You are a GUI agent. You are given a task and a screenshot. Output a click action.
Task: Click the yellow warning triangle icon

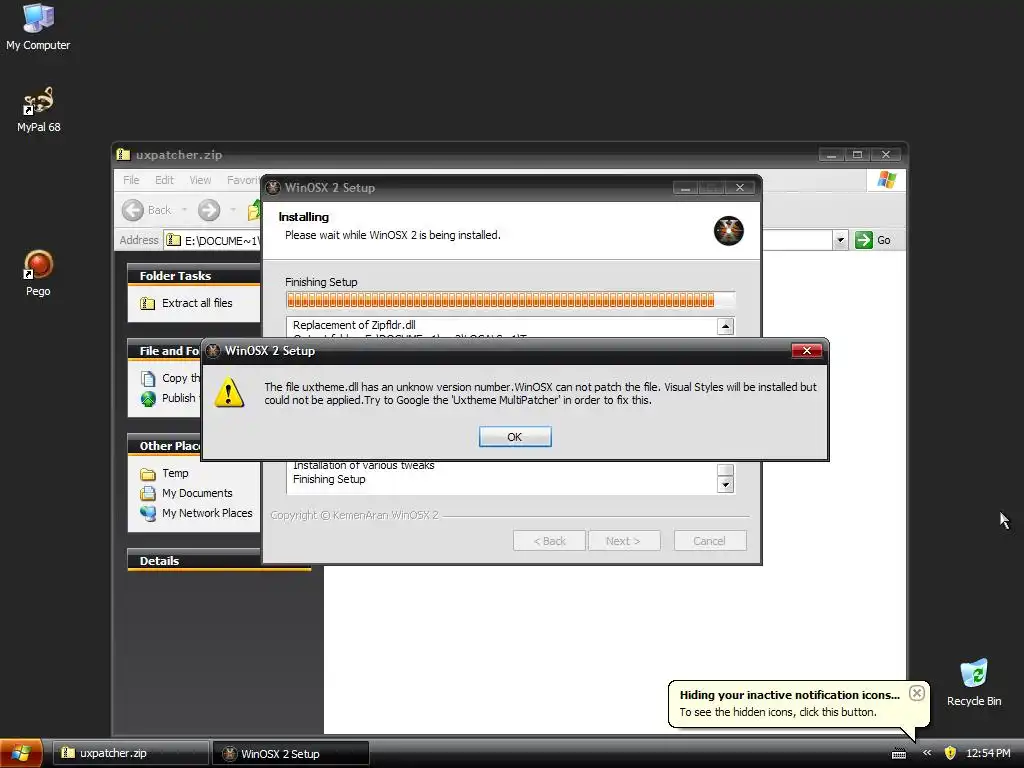pyautogui.click(x=229, y=392)
